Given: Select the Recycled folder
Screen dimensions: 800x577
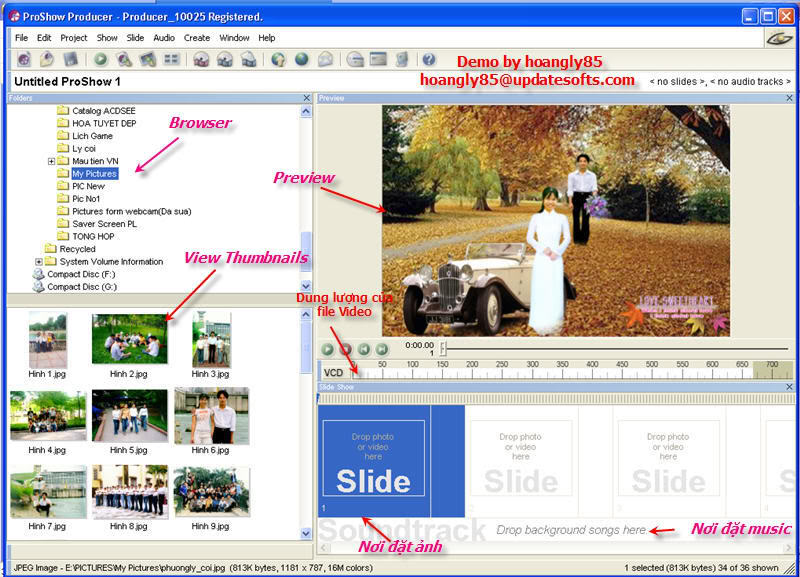Looking at the screenshot, I should (70, 249).
